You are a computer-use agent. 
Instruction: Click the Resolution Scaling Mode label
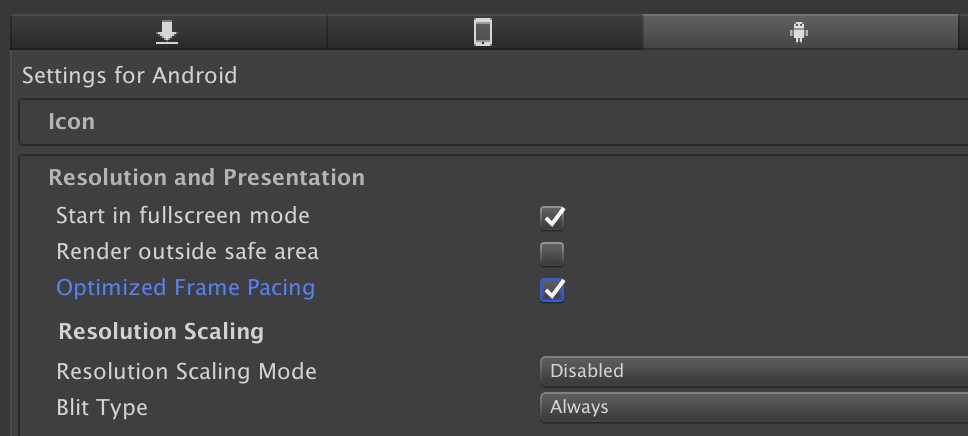(x=186, y=371)
